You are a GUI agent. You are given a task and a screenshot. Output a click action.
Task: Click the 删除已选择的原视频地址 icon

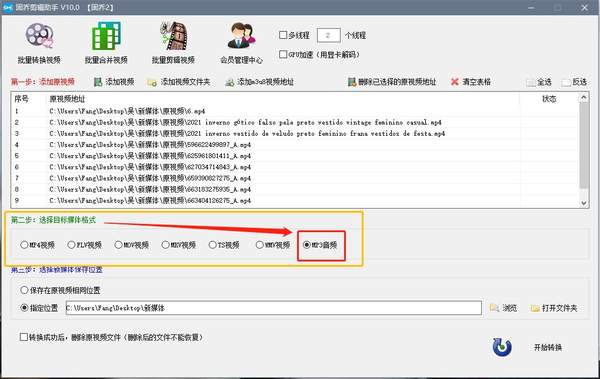coord(352,82)
